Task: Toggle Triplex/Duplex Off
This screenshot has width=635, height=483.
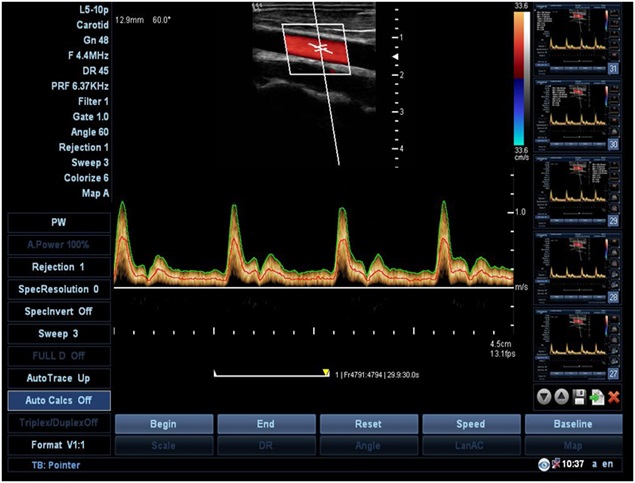Action: (x=59, y=423)
